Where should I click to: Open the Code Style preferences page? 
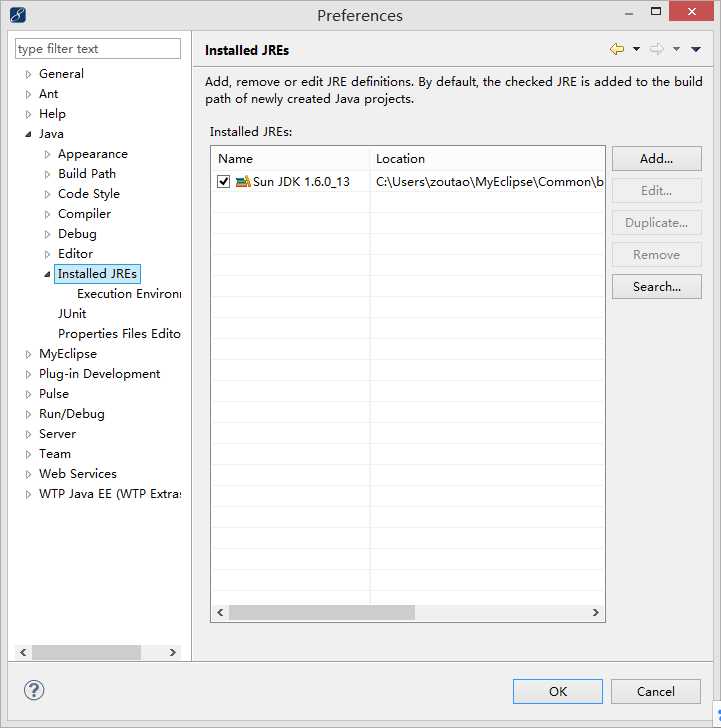click(89, 194)
